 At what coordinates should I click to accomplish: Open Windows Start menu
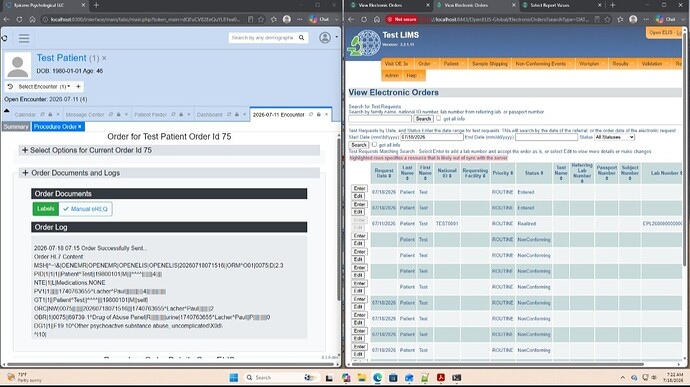(x=234, y=377)
